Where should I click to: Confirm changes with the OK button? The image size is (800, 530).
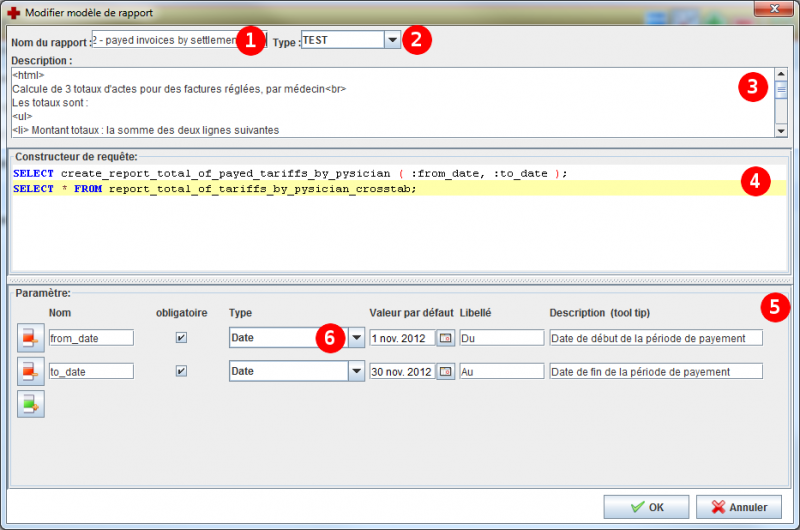(646, 507)
